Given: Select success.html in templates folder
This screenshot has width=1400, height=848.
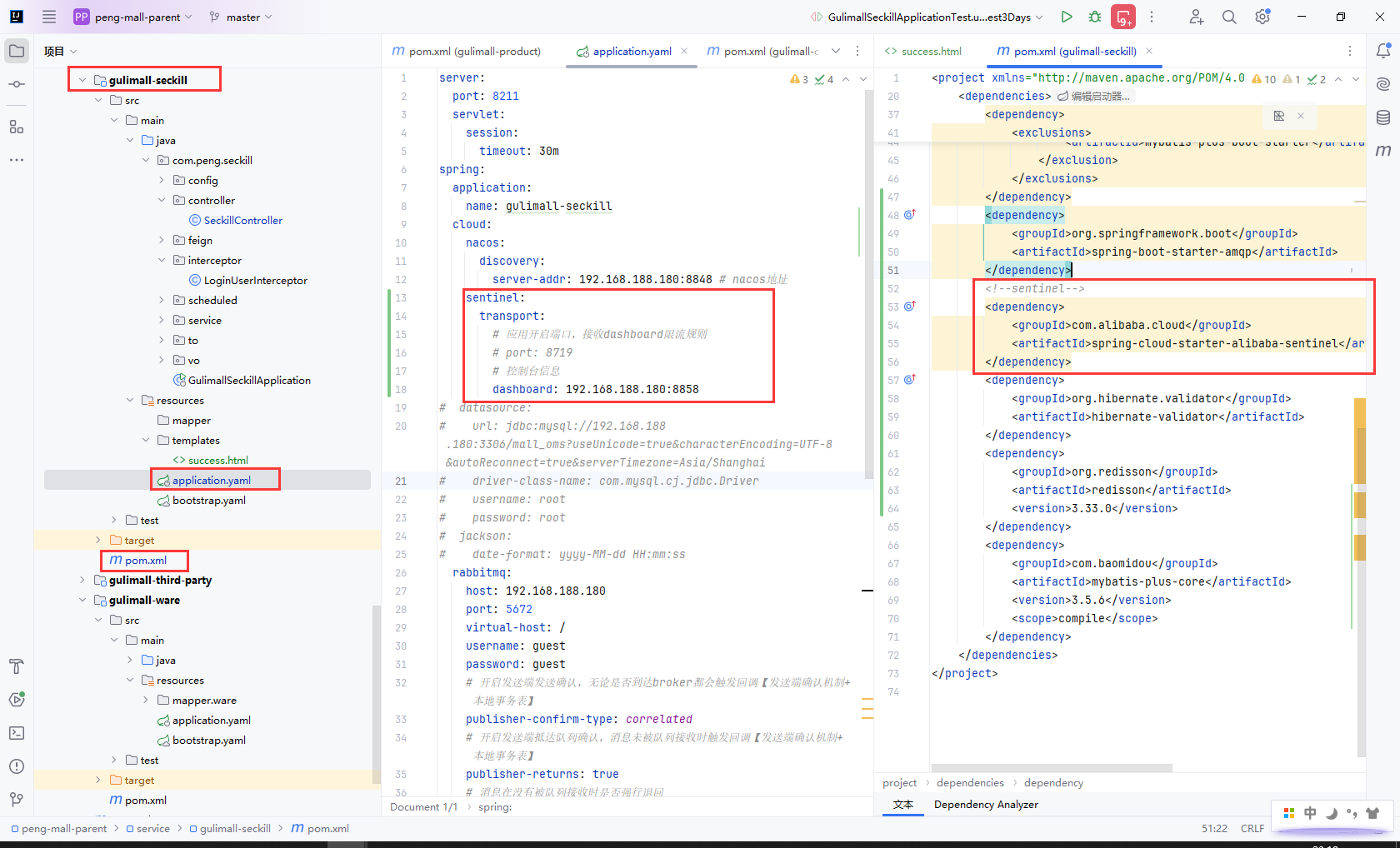Looking at the screenshot, I should click(218, 460).
